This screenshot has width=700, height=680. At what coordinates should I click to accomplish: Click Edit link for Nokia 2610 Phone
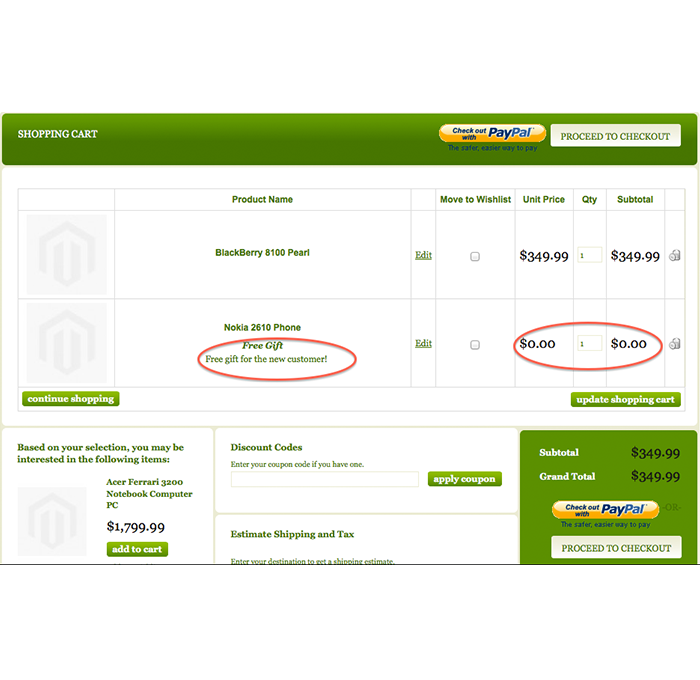point(423,343)
